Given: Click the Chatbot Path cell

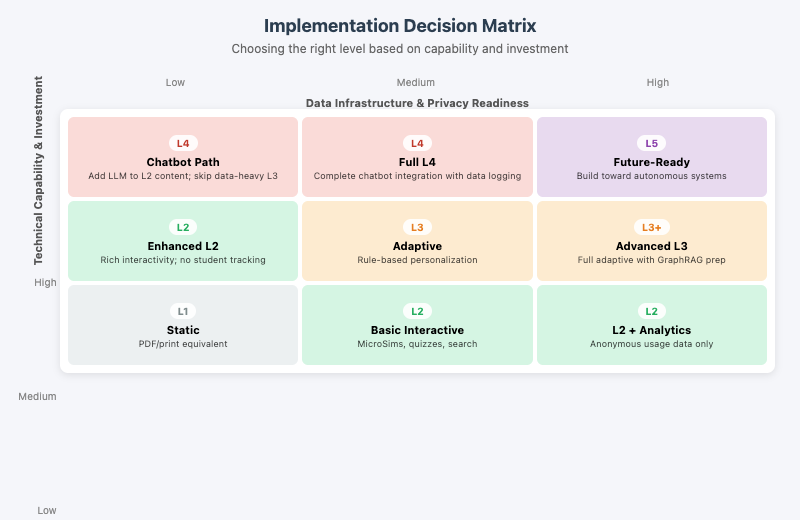Looking at the screenshot, I should click(183, 157).
